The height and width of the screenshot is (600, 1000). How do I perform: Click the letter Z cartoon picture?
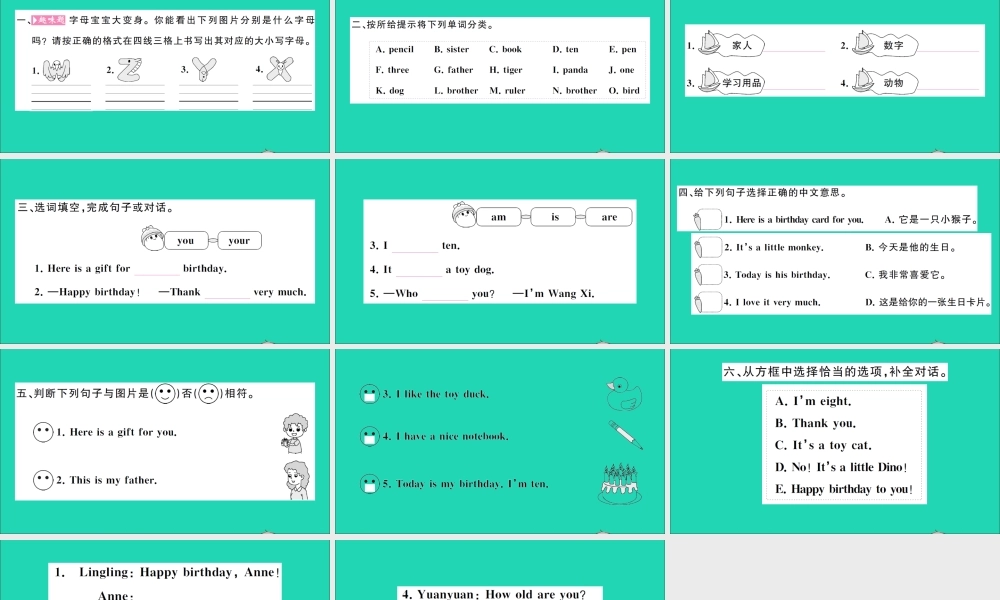[129, 70]
